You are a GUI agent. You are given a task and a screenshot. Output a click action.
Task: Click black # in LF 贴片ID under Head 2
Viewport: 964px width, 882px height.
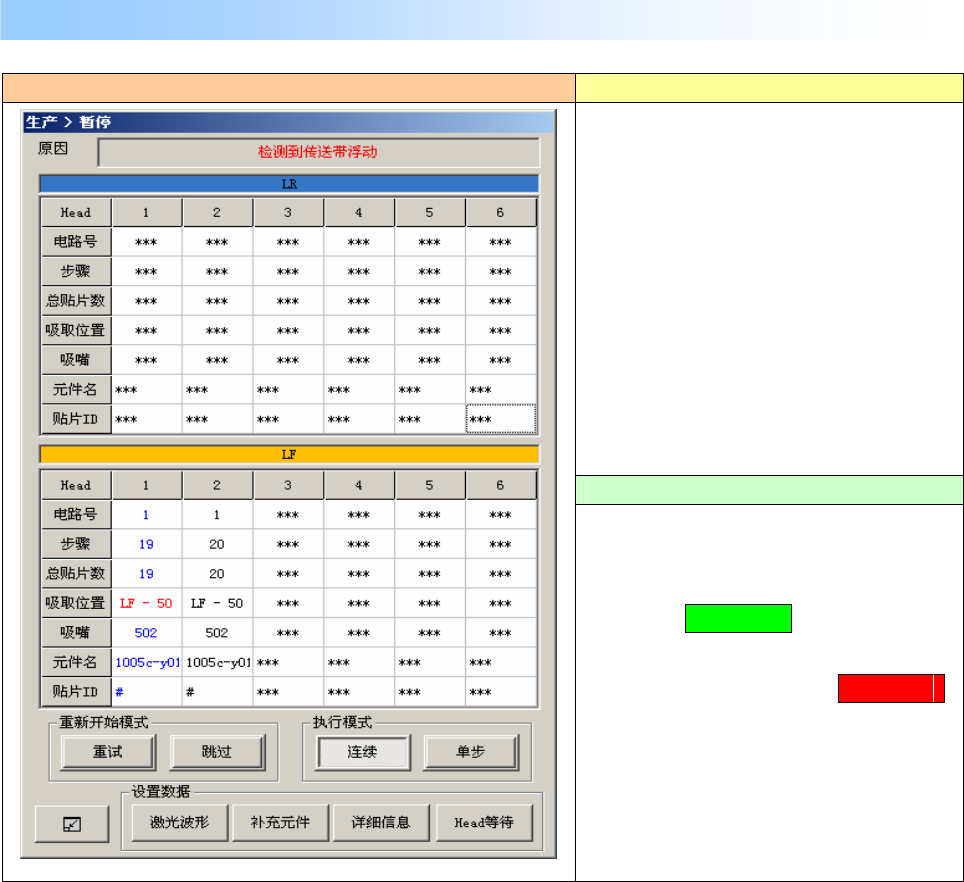(217, 691)
